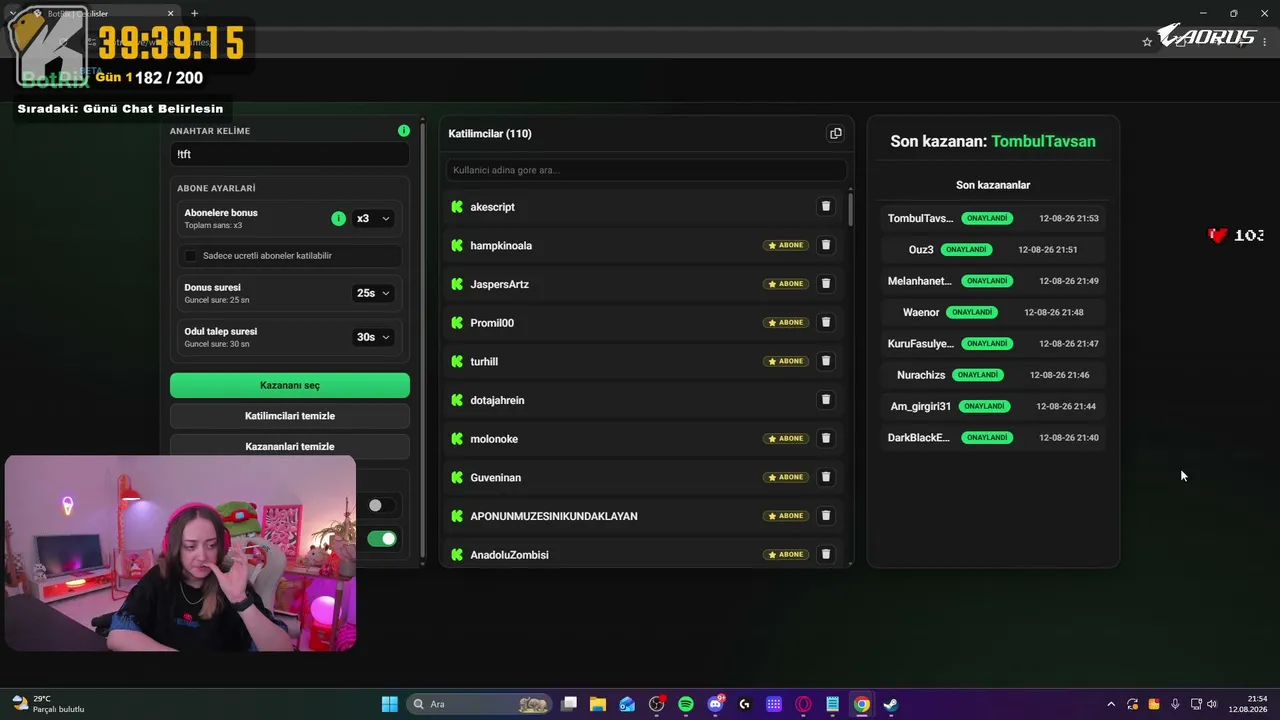This screenshot has height=720, width=1280.
Task: Click the Katilimcilar (110) heading
Action: 490,134
